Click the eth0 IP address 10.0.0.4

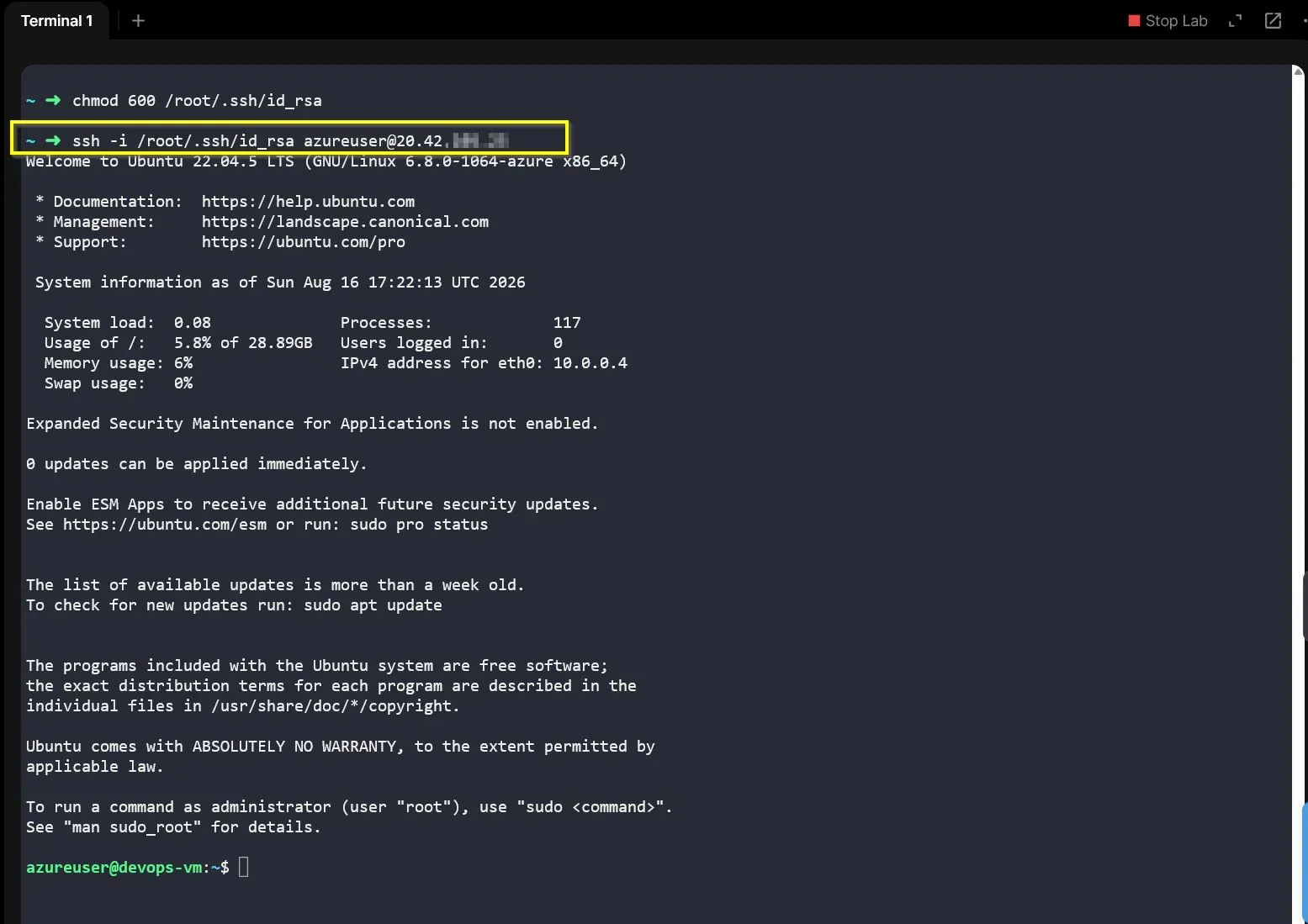(x=590, y=363)
